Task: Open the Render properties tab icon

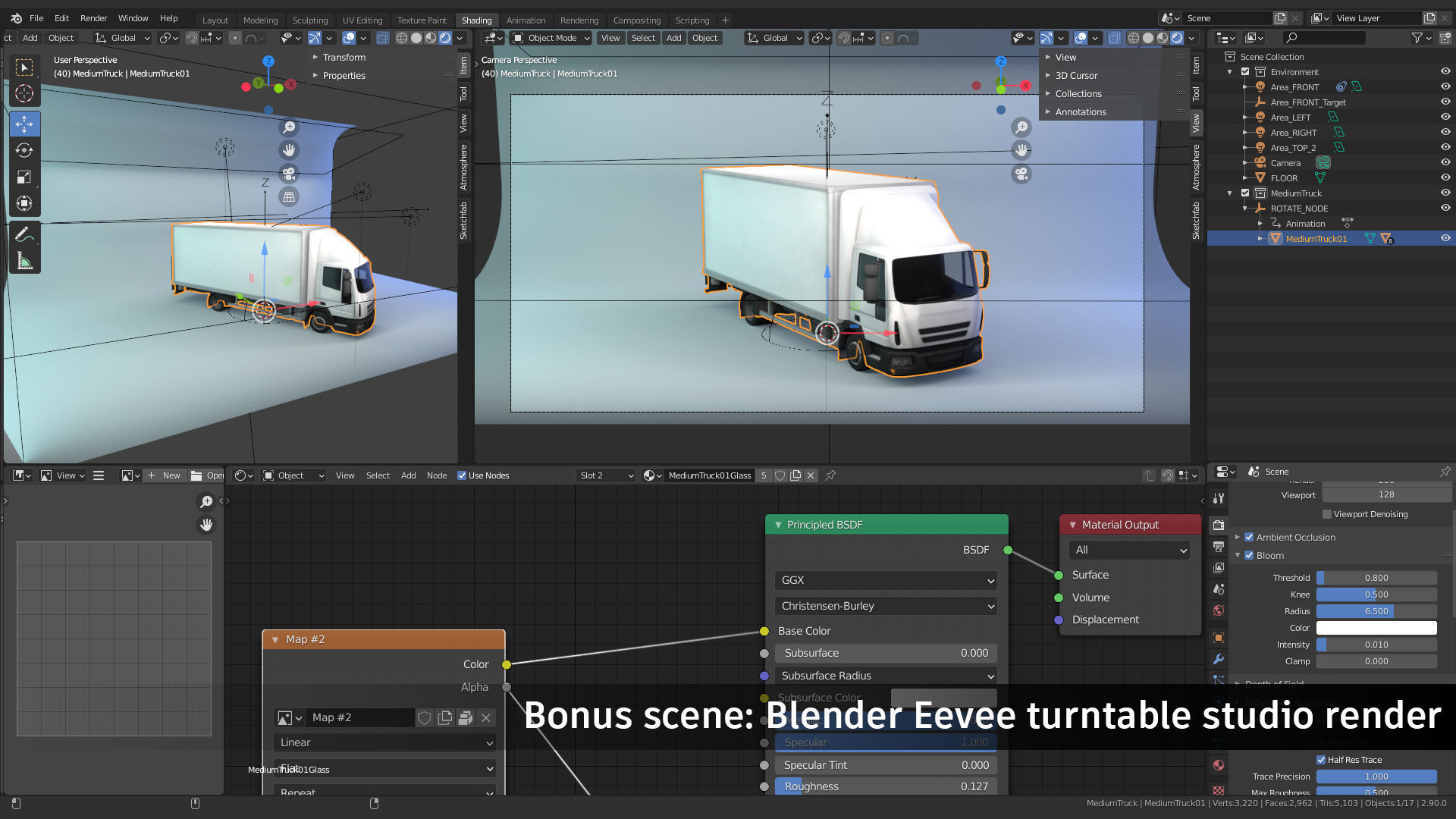Action: (1219, 525)
